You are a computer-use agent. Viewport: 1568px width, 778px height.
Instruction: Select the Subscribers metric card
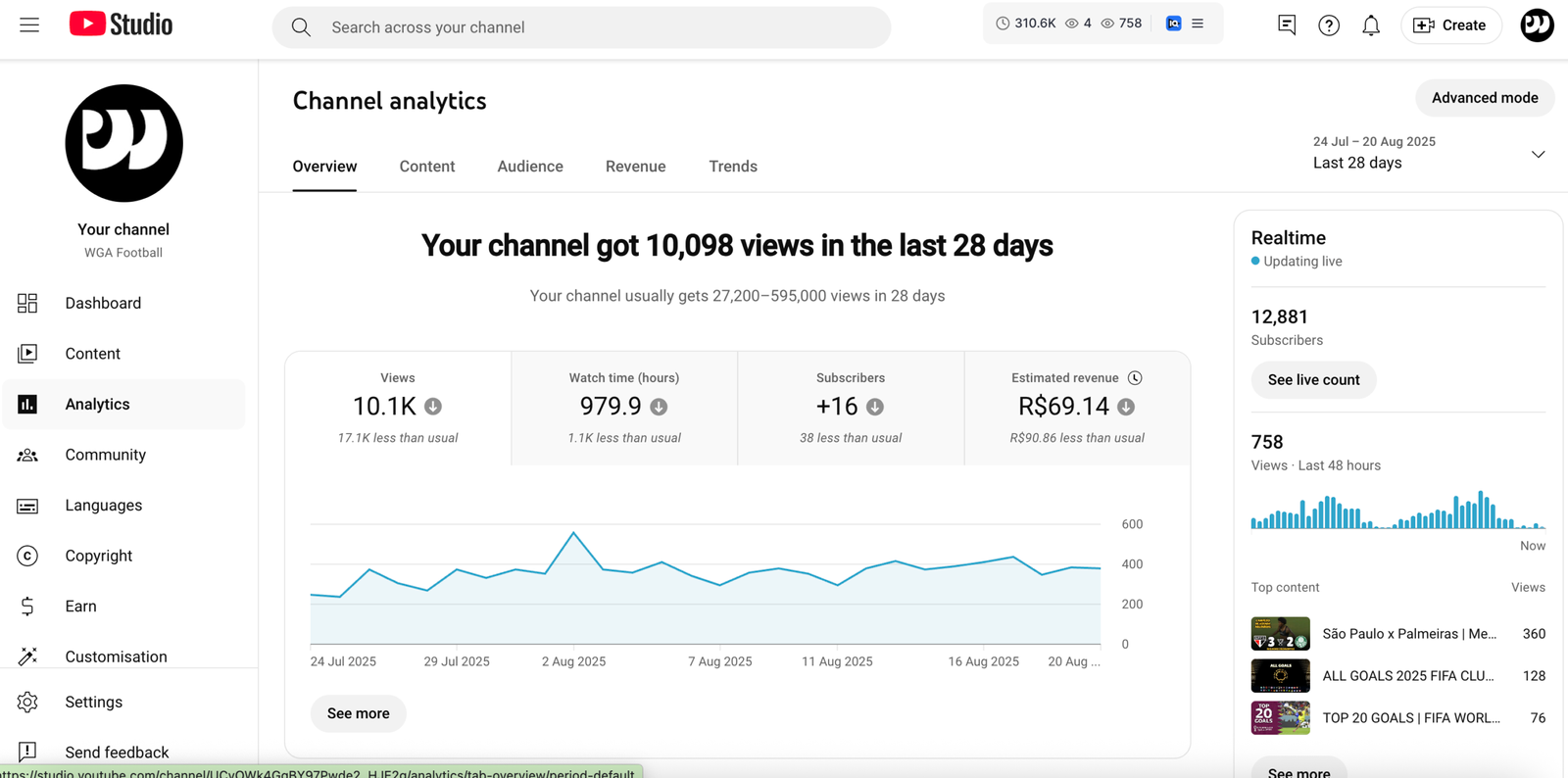coord(851,408)
